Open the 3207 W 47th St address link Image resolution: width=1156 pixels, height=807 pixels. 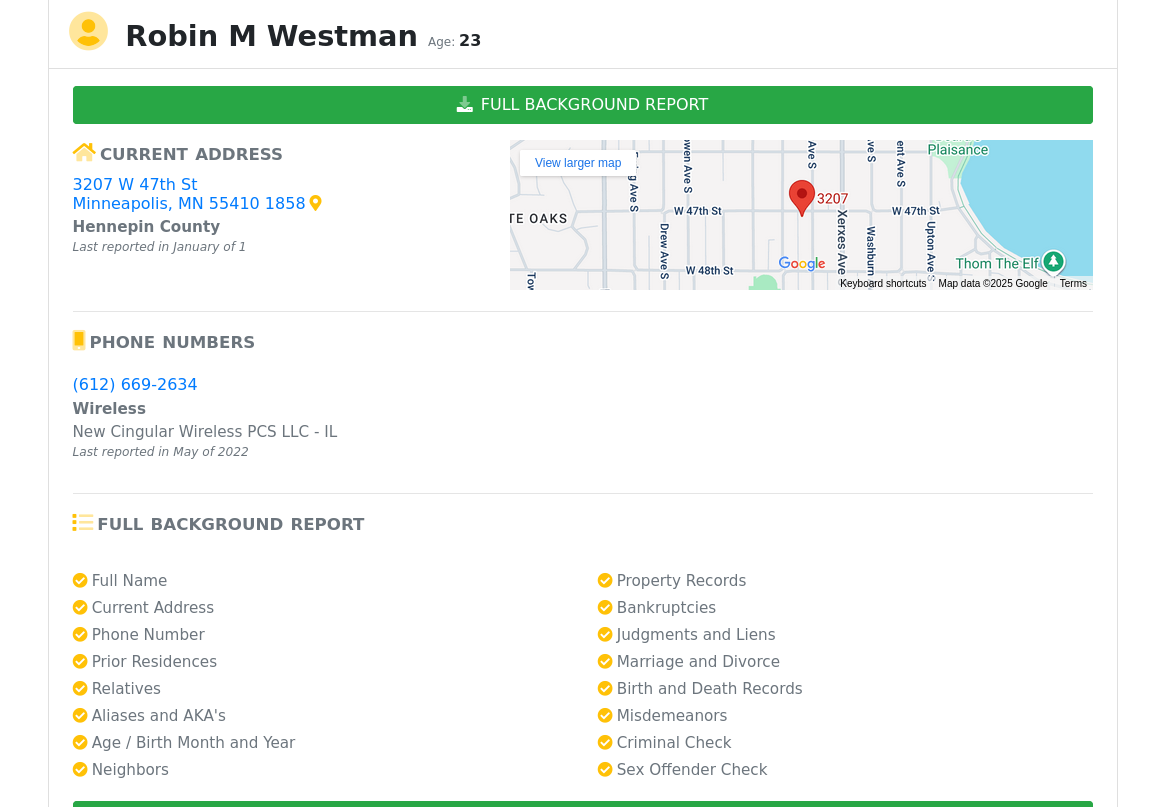[135, 184]
